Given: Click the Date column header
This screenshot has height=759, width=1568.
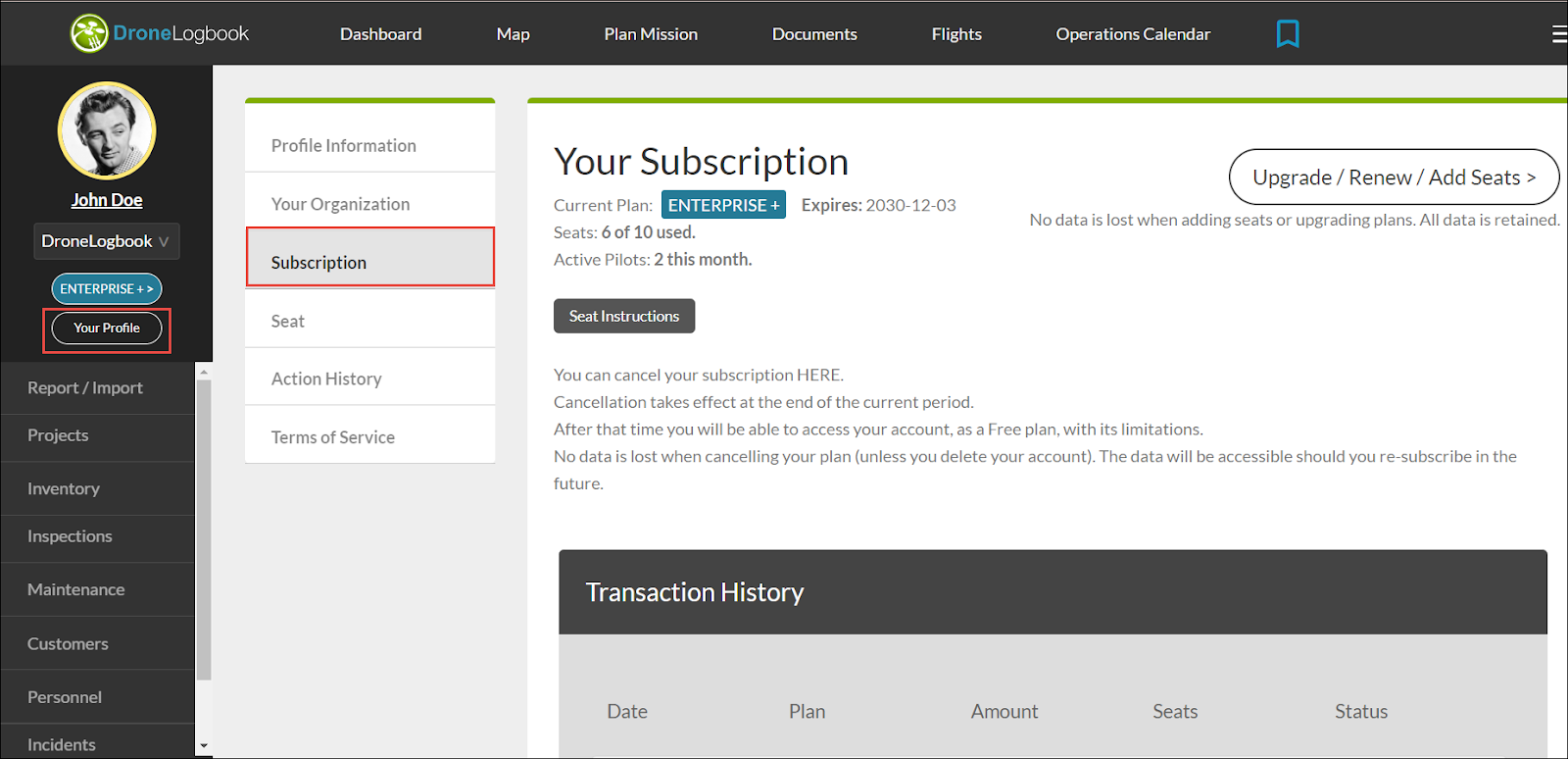Looking at the screenshot, I should tap(627, 712).
